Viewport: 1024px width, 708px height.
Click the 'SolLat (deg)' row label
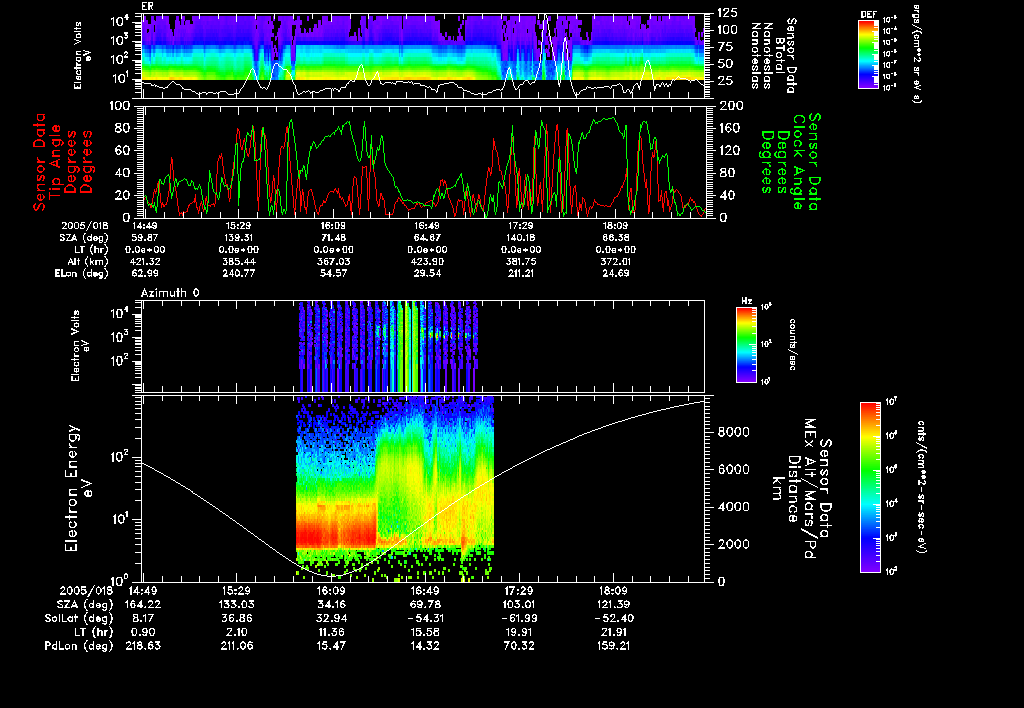(78, 619)
